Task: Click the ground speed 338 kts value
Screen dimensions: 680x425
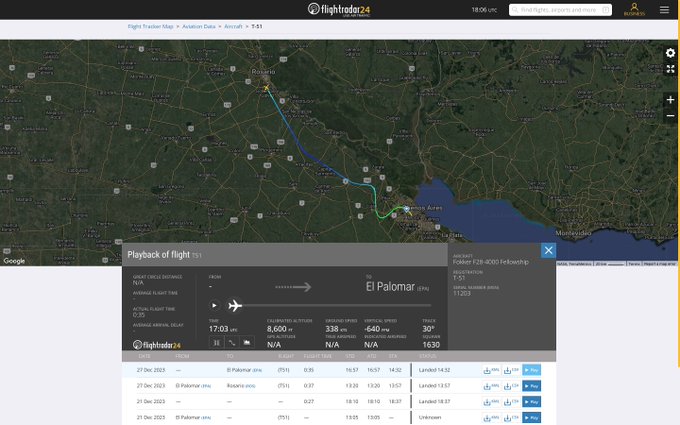Action: click(x=336, y=329)
